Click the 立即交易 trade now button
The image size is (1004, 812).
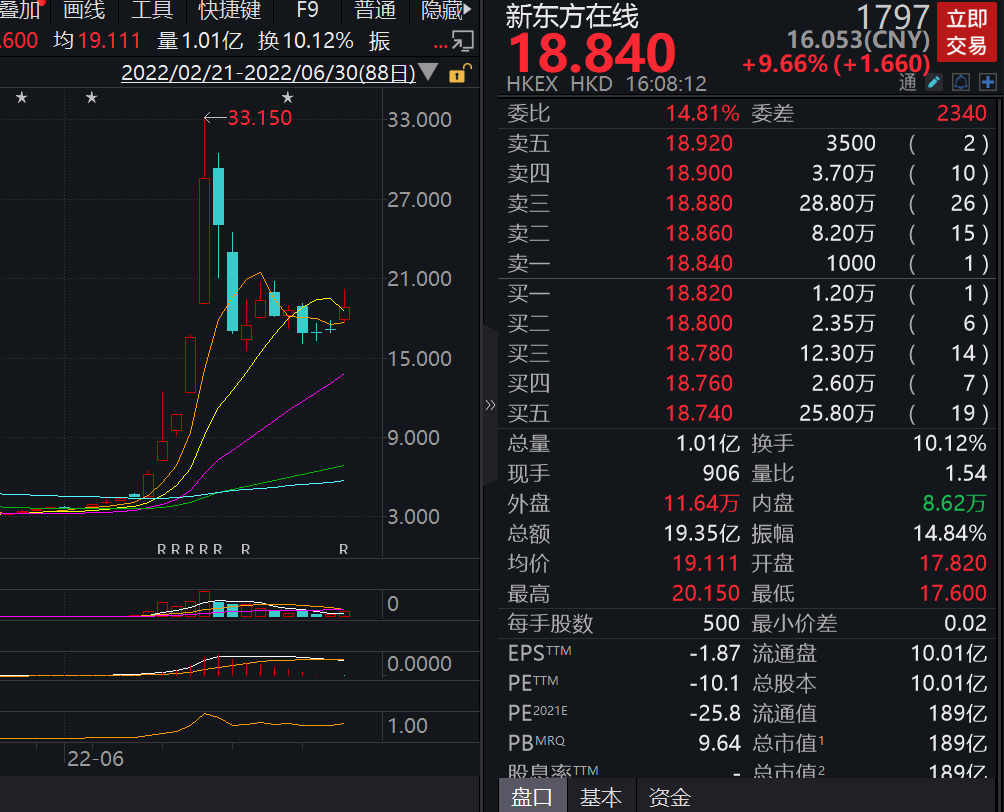coord(967,32)
